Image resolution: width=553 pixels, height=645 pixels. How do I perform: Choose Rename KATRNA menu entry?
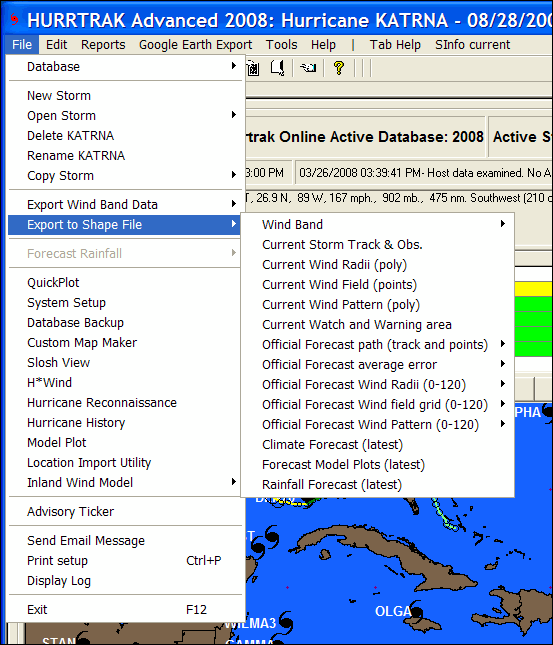[124, 155]
